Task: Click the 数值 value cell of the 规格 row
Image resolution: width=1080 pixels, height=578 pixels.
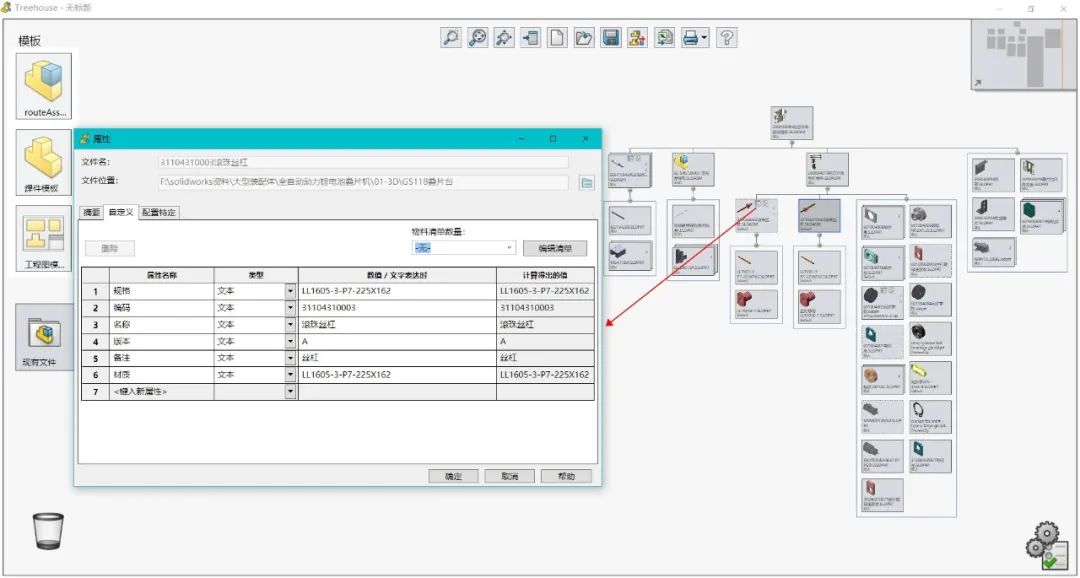Action: (x=397, y=291)
